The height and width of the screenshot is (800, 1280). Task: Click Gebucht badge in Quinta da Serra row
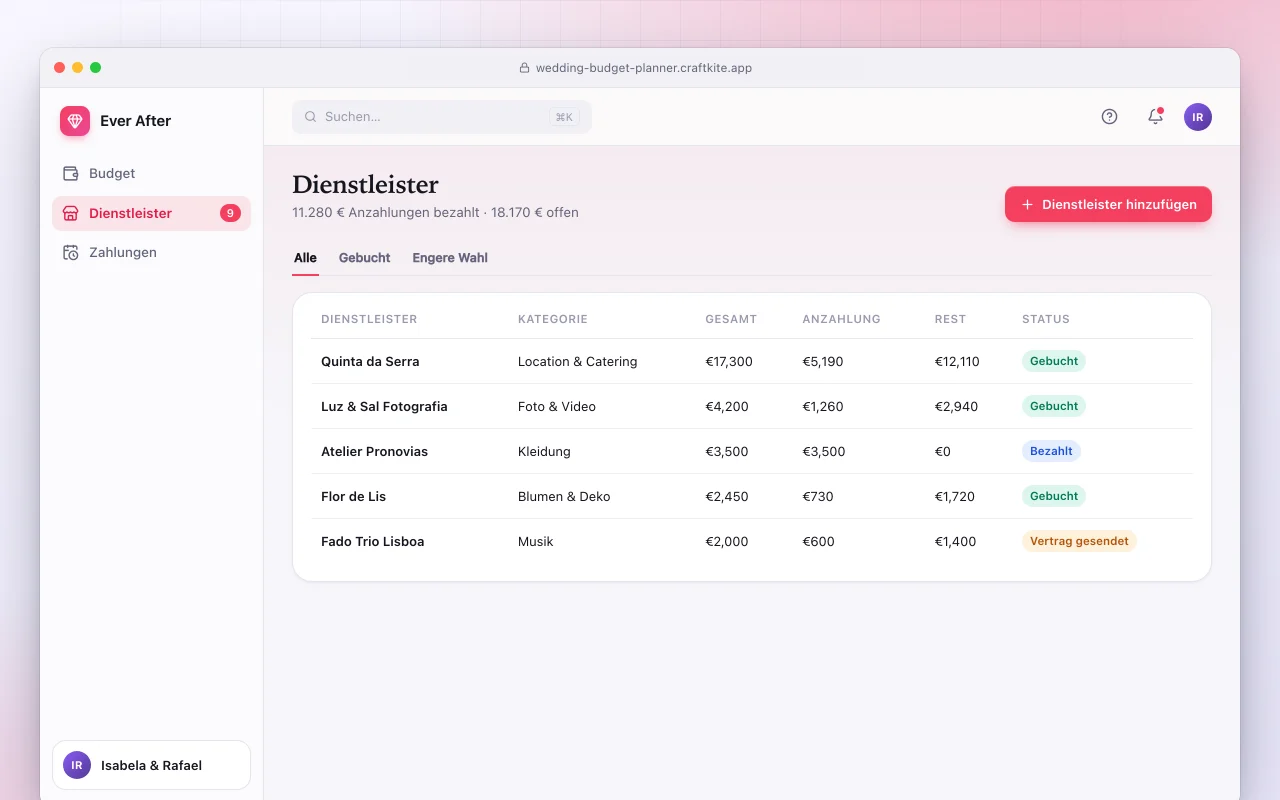click(1054, 361)
